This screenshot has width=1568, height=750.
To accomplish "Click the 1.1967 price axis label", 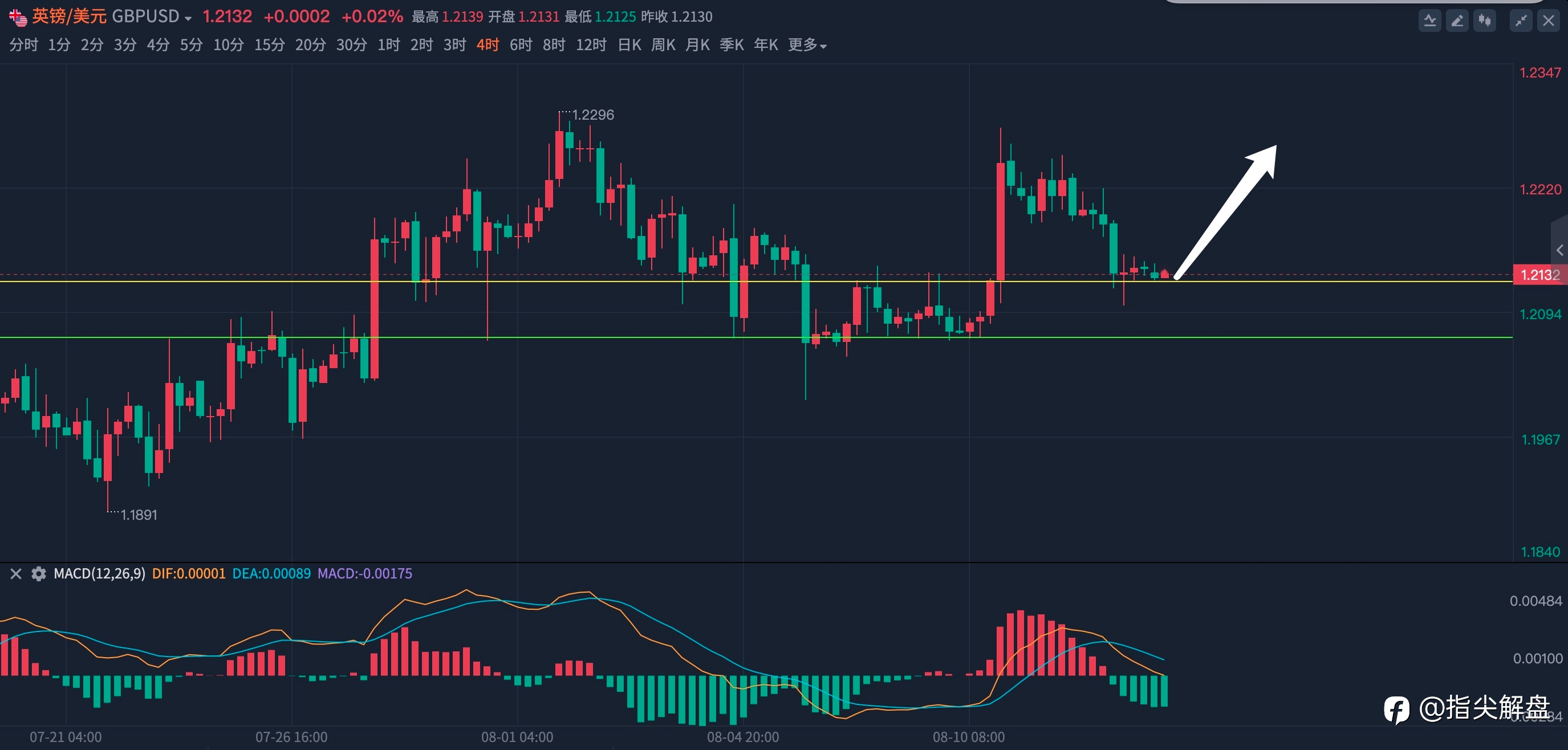I will 1540,440.
